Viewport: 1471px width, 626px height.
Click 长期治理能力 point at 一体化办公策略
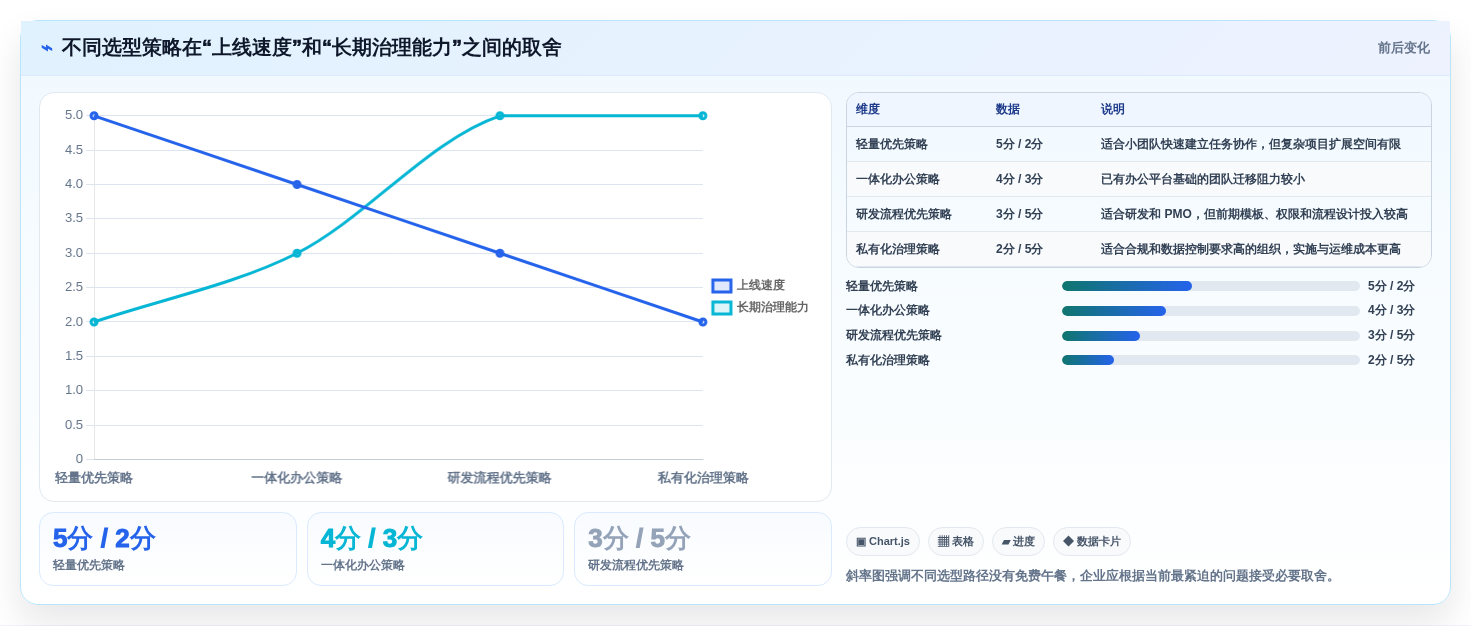tap(297, 253)
